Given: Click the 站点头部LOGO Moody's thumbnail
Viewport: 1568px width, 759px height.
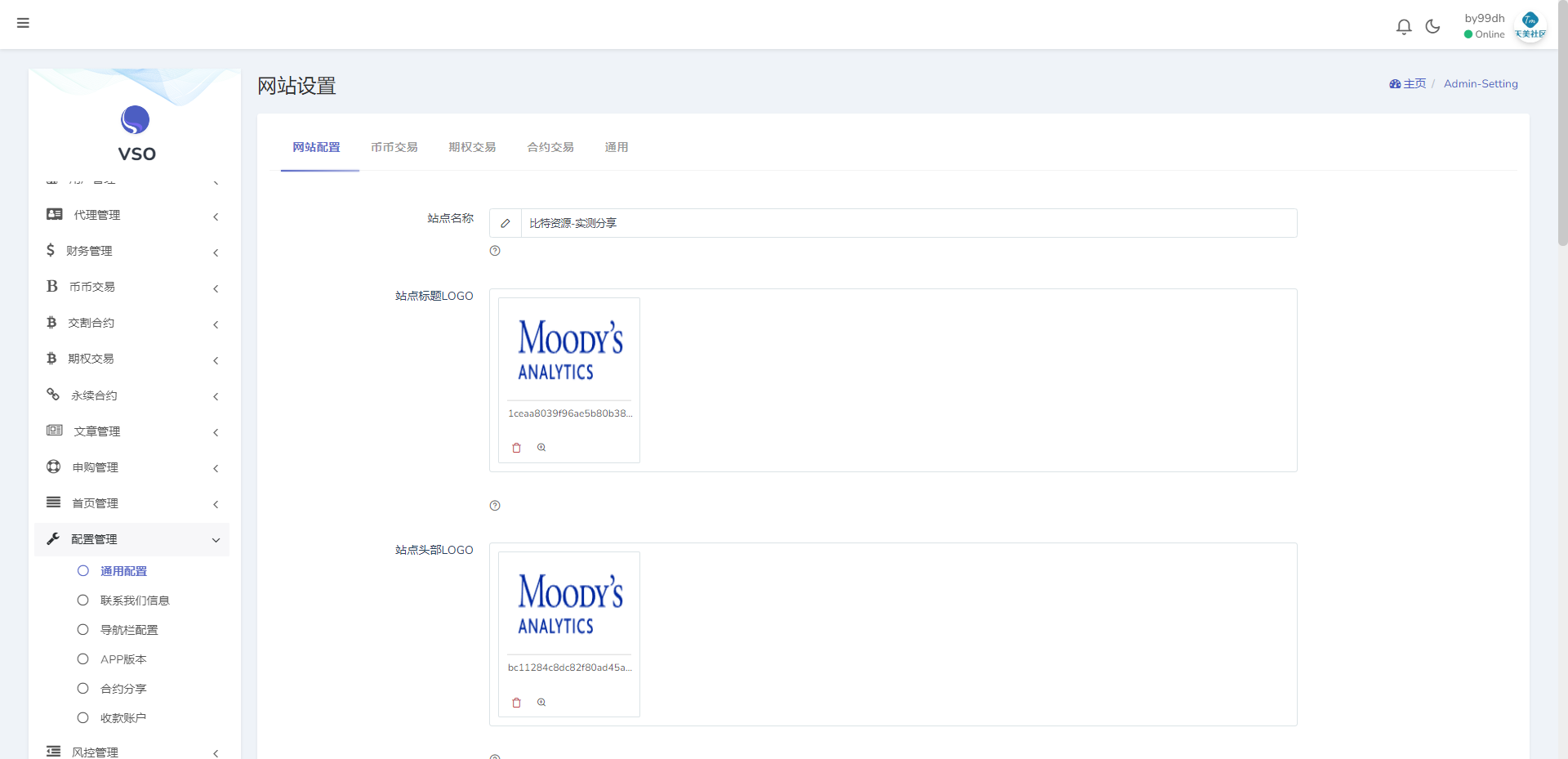Looking at the screenshot, I should pyautogui.click(x=570, y=604).
